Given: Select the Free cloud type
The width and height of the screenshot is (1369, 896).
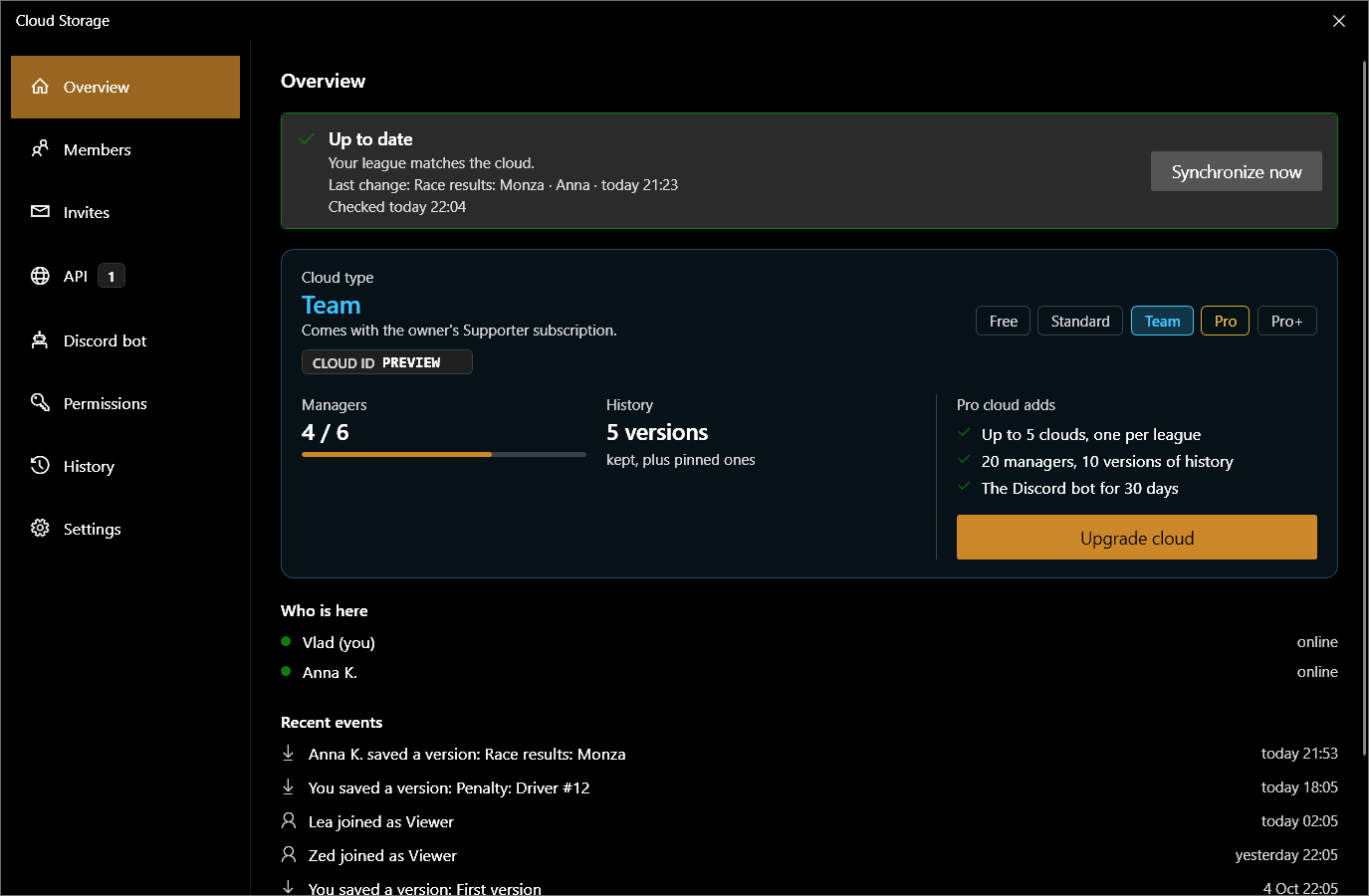Looking at the screenshot, I should click(1004, 321).
